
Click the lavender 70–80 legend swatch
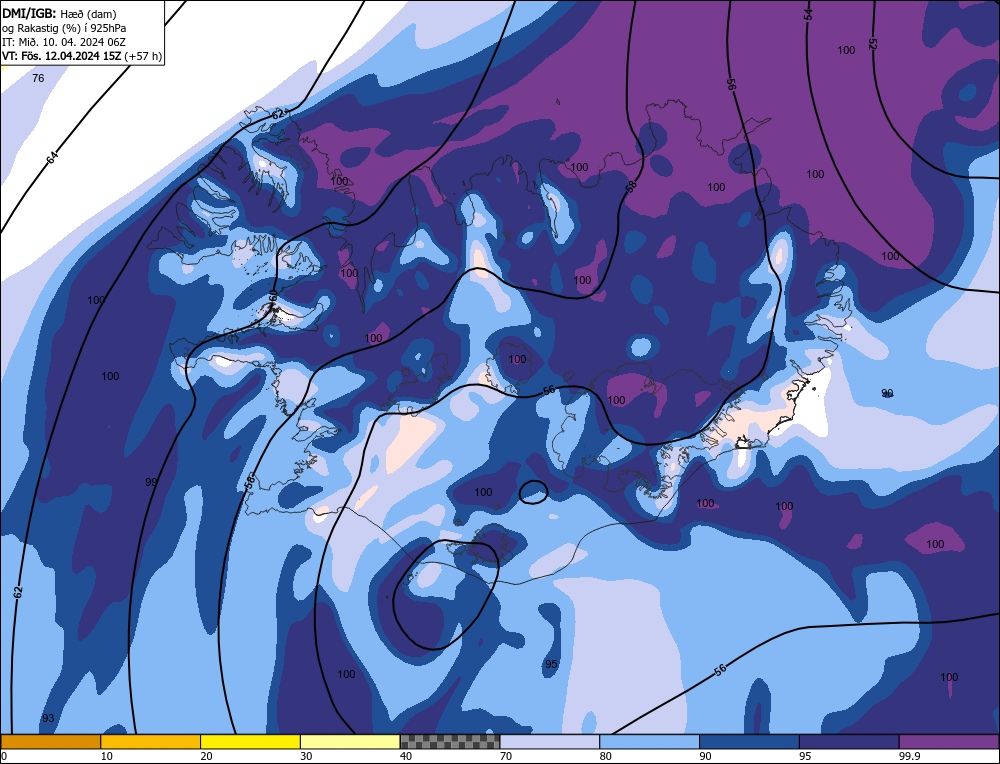pos(550,741)
